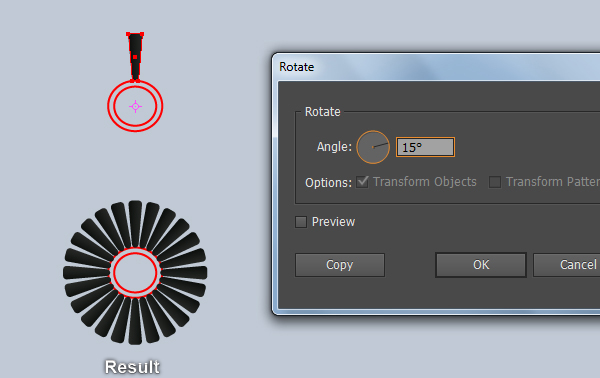Confirm rotation with the OK button
The image size is (600, 378).
coord(481,265)
